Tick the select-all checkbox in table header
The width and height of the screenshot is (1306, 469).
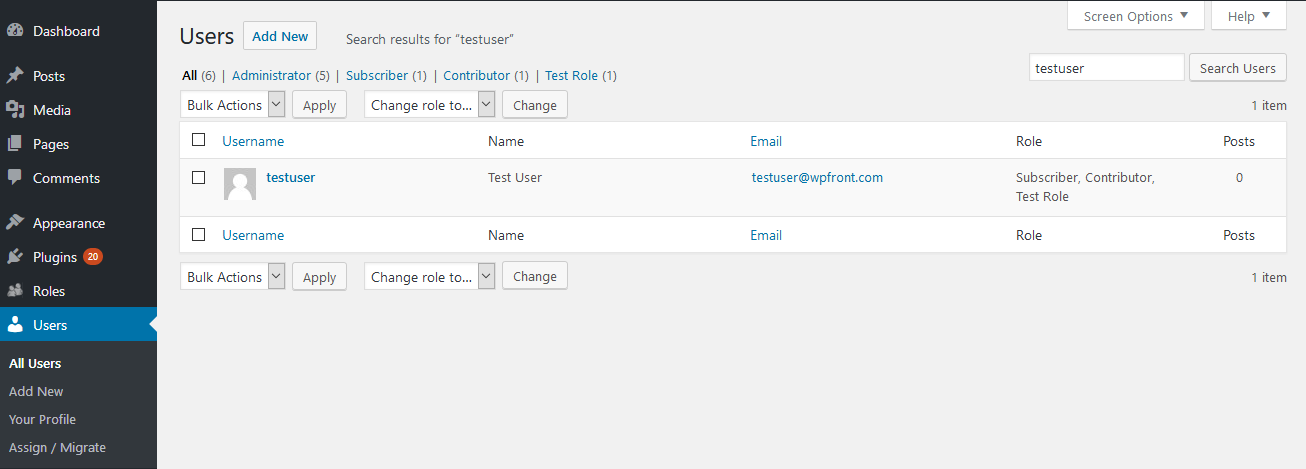199,140
